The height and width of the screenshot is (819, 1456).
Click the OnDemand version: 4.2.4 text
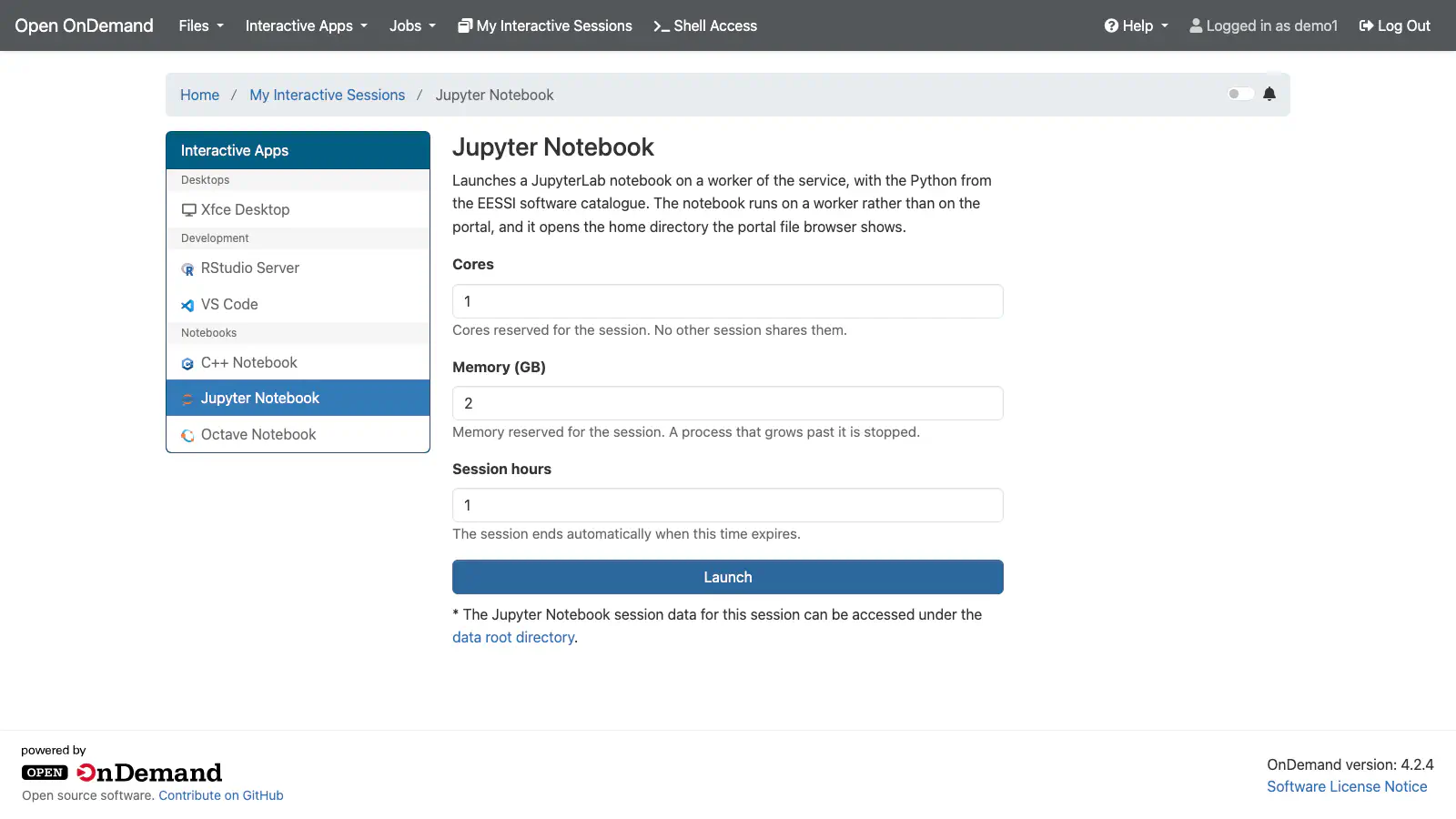pos(1350,764)
